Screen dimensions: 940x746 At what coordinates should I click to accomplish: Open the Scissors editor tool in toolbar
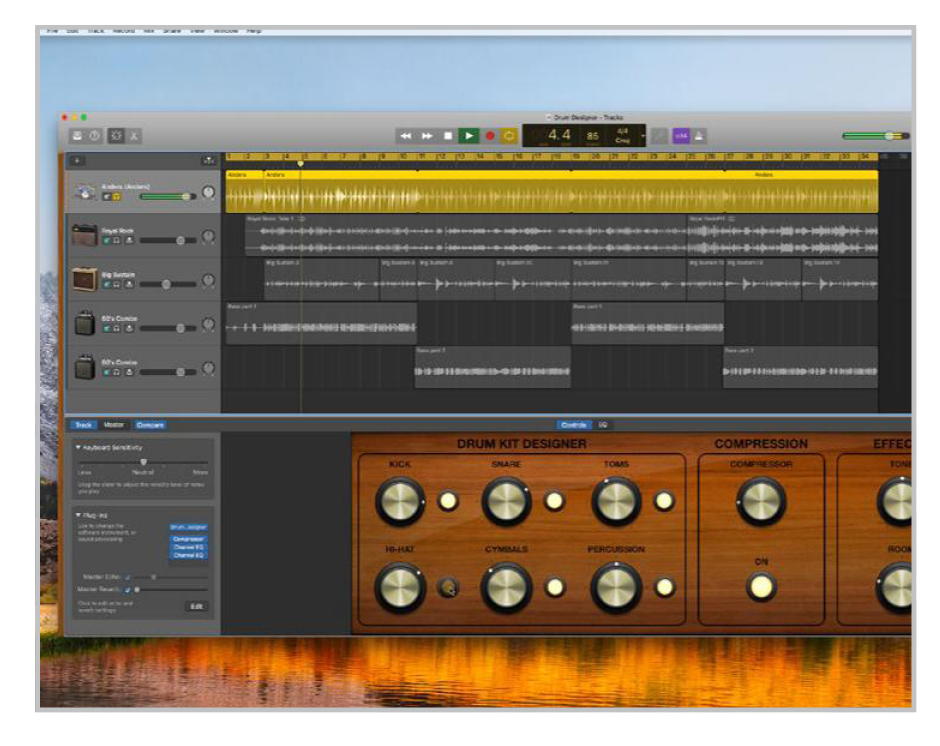[134, 135]
